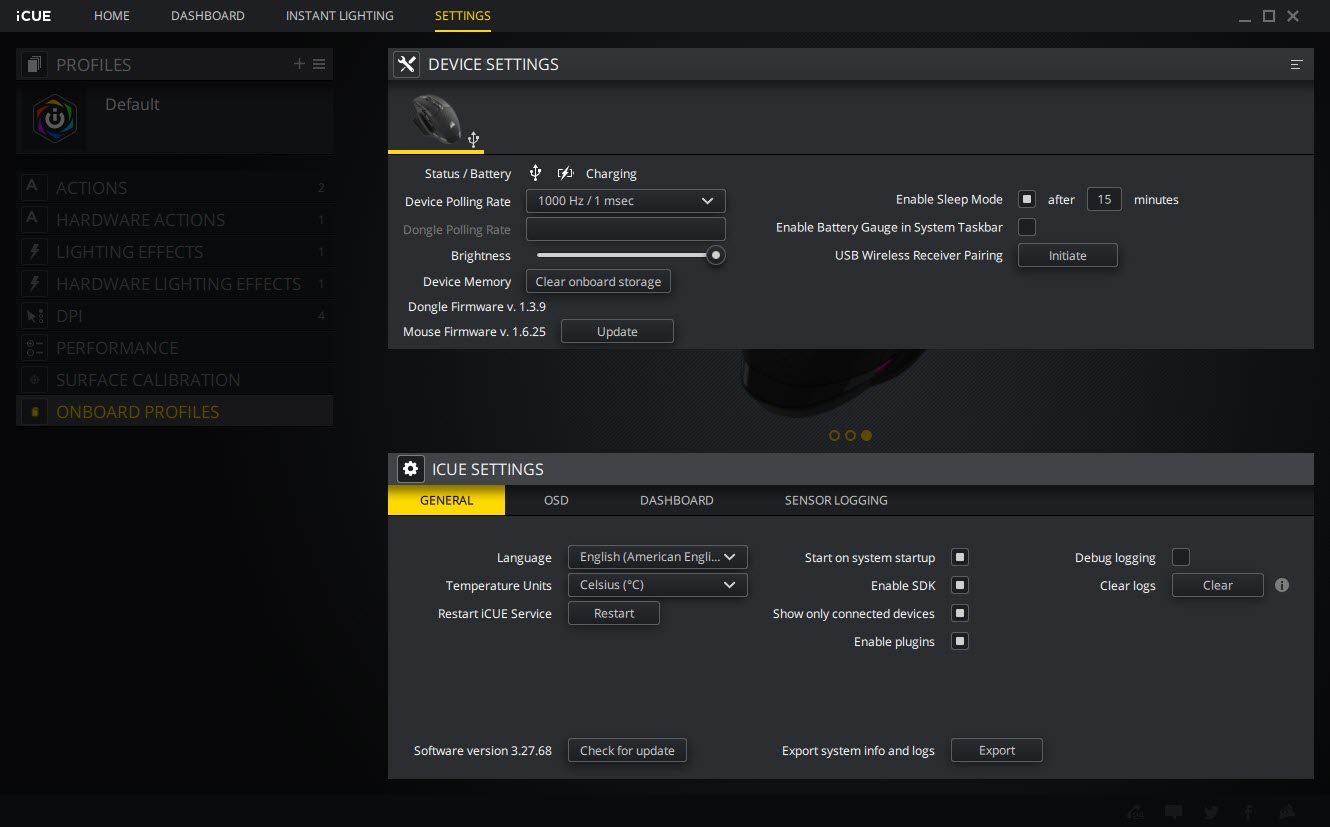
Task: Toggle the Enable plugins checkbox
Action: (960, 641)
